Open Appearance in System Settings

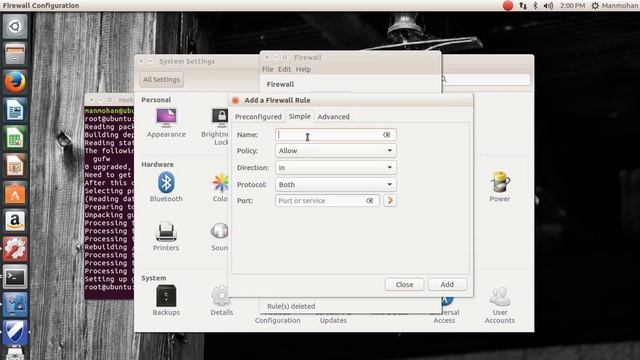pyautogui.click(x=166, y=123)
